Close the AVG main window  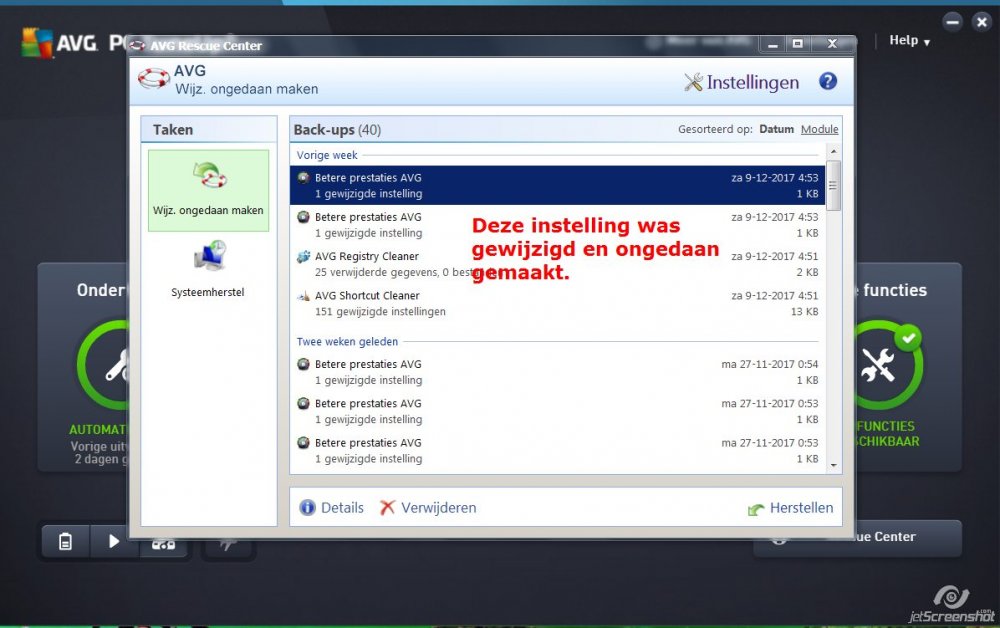pos(982,22)
